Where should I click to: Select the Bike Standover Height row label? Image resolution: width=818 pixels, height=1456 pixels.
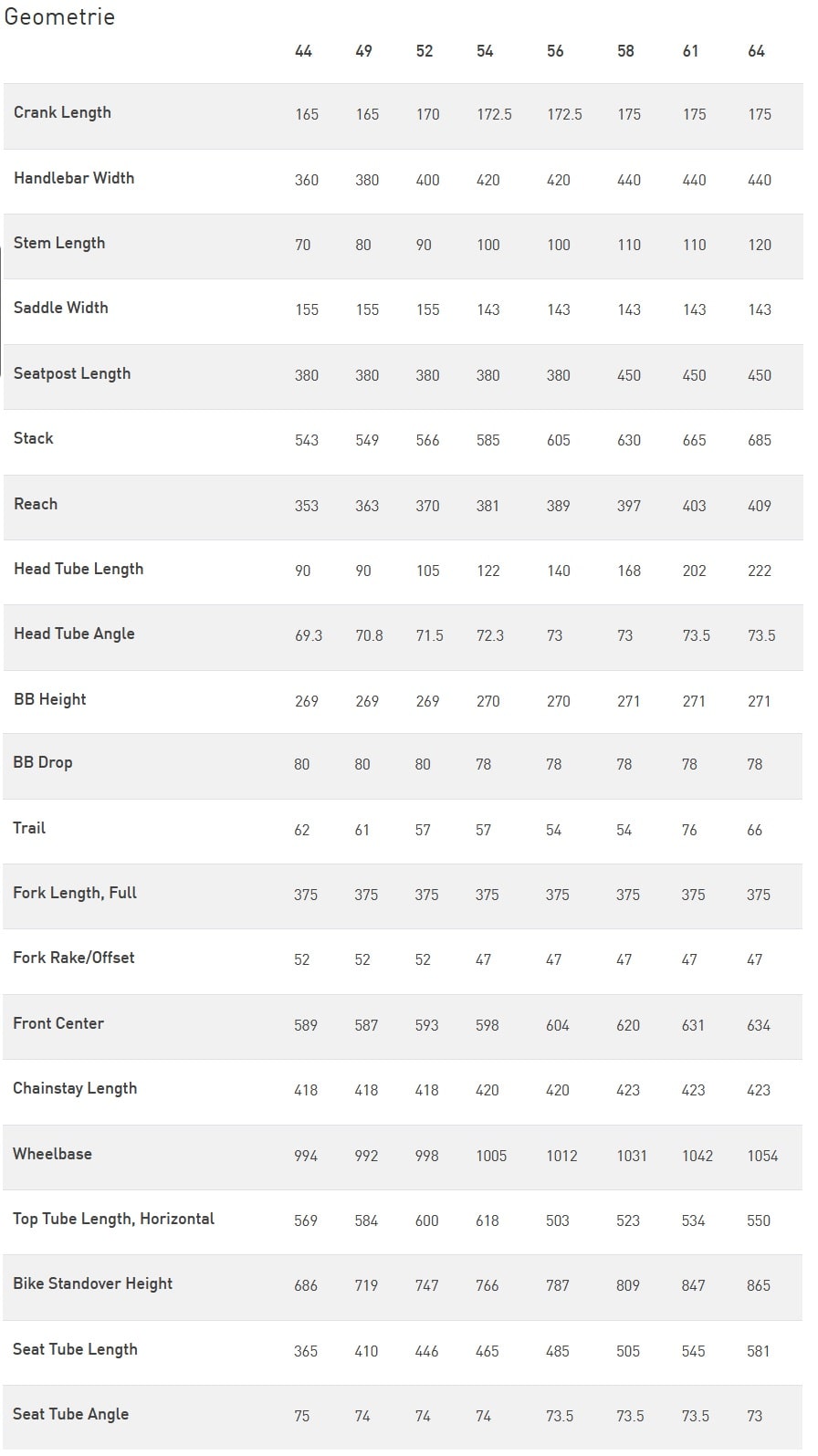(92, 1283)
